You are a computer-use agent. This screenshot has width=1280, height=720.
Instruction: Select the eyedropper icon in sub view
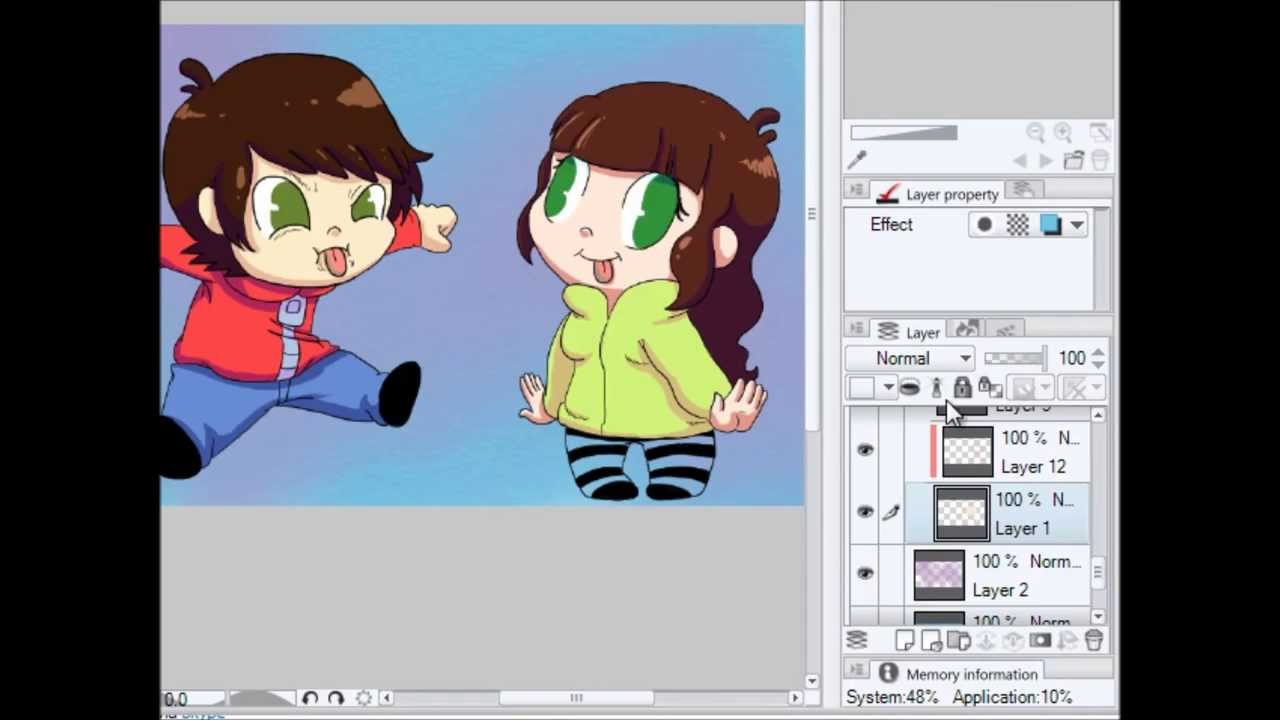pos(857,160)
